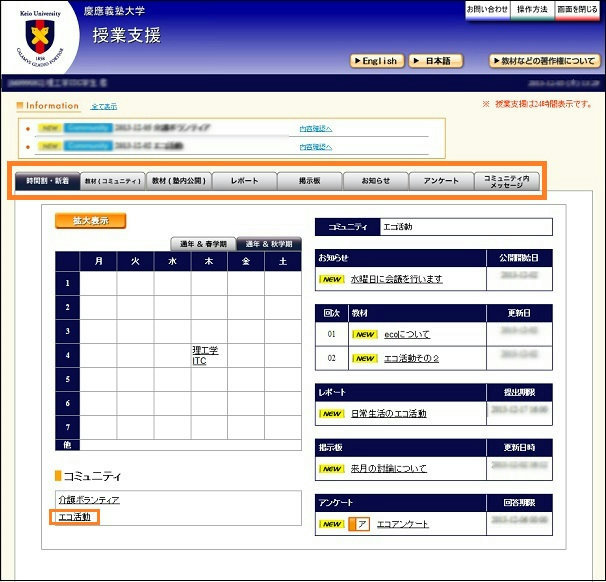Switch to the レポート tab
The width and height of the screenshot is (606, 582).
[x=244, y=181]
